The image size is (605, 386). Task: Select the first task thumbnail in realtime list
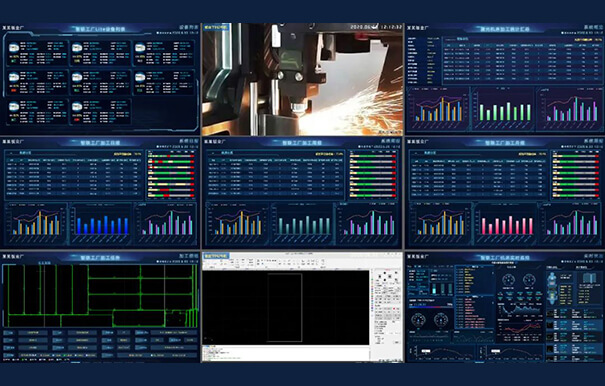(x=551, y=314)
